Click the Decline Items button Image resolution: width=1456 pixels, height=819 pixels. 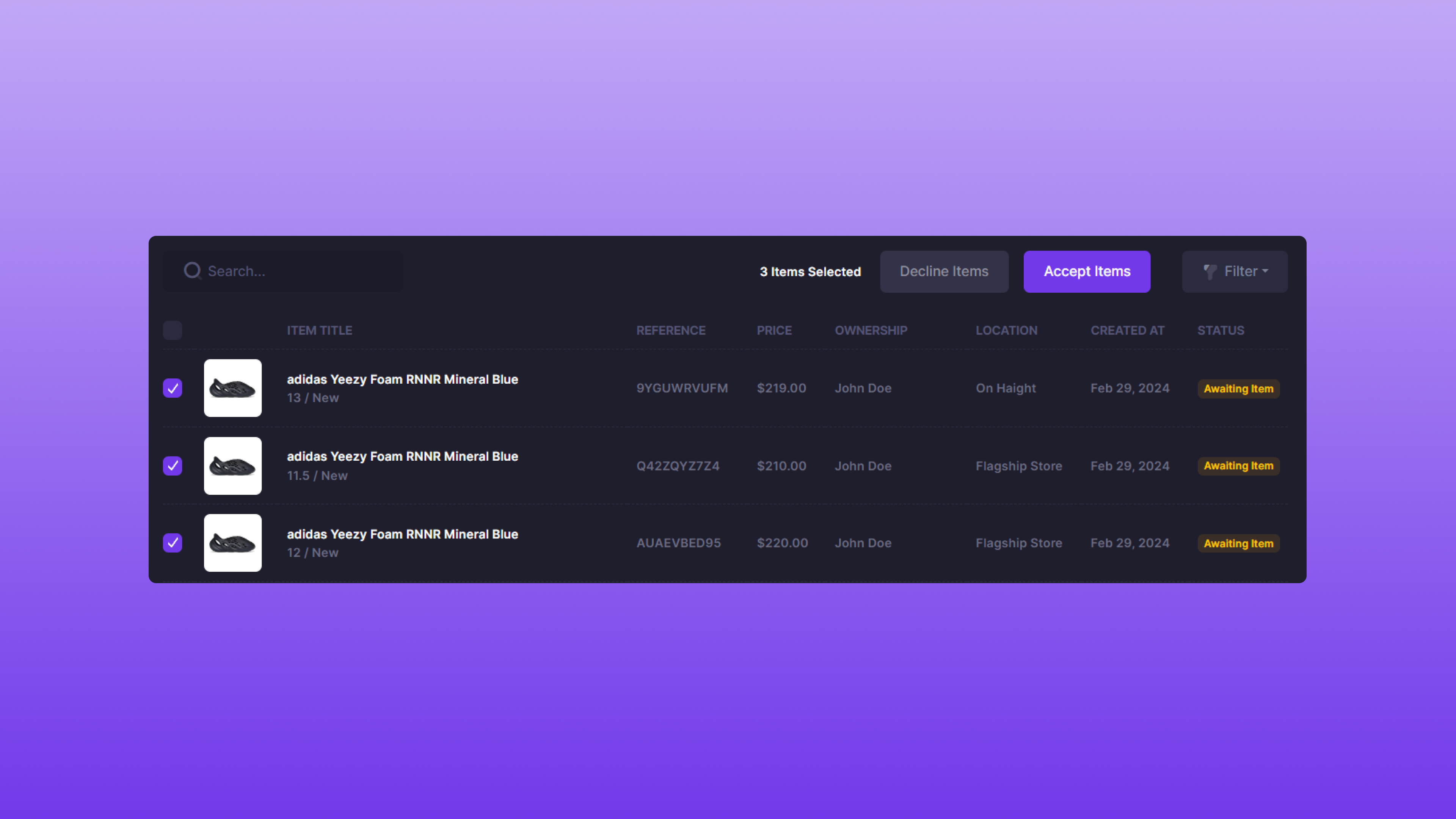click(x=944, y=271)
